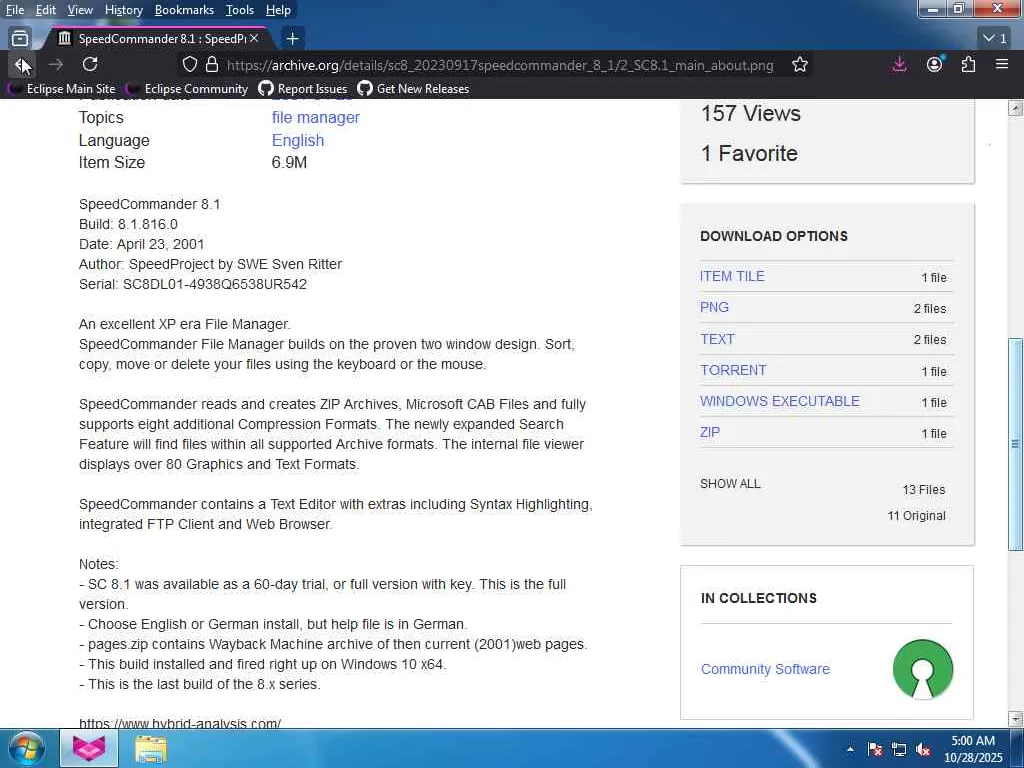
Task: Select the SpeedCommander 8.1 browser tab
Action: 159,39
